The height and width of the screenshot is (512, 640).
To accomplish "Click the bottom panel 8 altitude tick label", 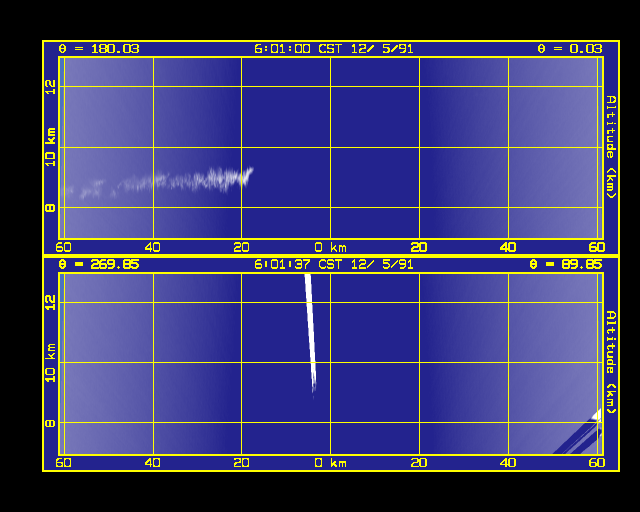I will tap(50, 423).
